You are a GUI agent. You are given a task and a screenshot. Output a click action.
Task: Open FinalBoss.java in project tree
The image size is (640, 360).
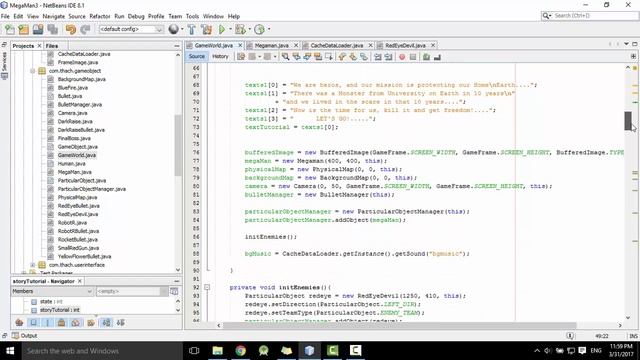tap(74, 138)
